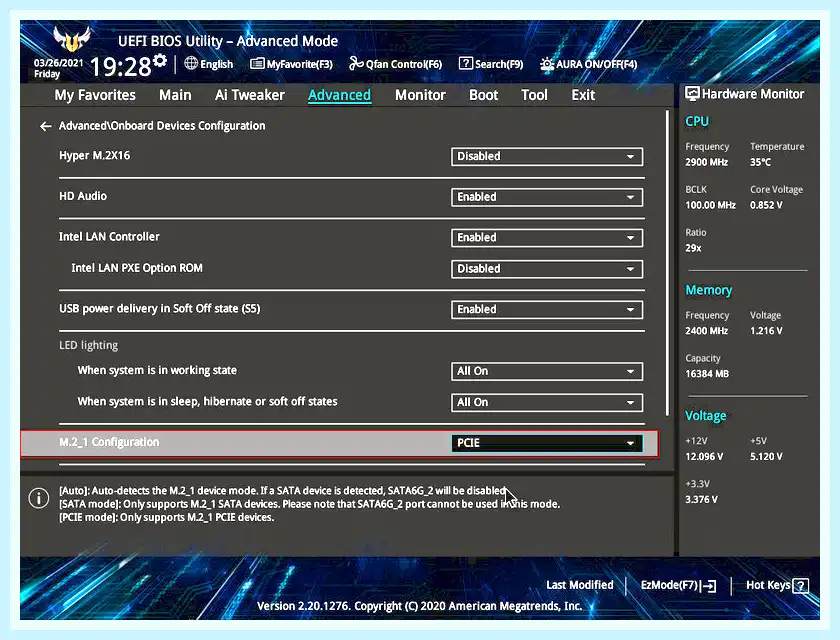
Task: Click the 29x ratio value
Action: [693, 249]
